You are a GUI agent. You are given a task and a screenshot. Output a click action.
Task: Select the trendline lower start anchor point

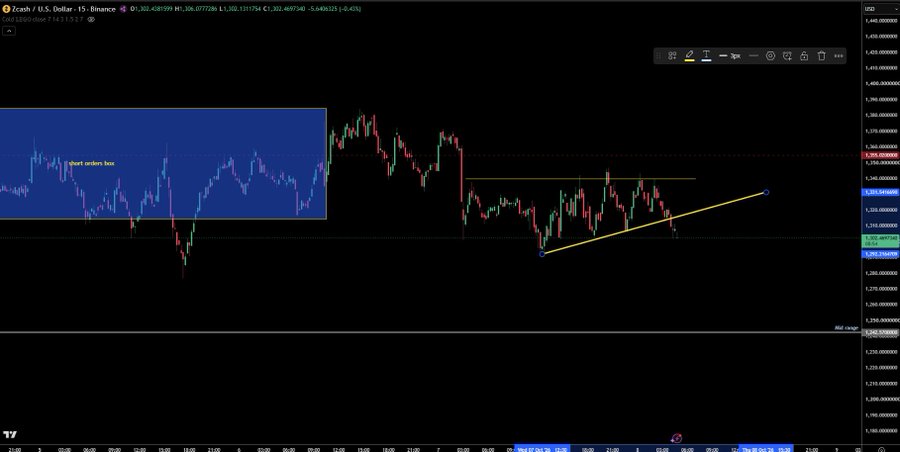click(542, 254)
